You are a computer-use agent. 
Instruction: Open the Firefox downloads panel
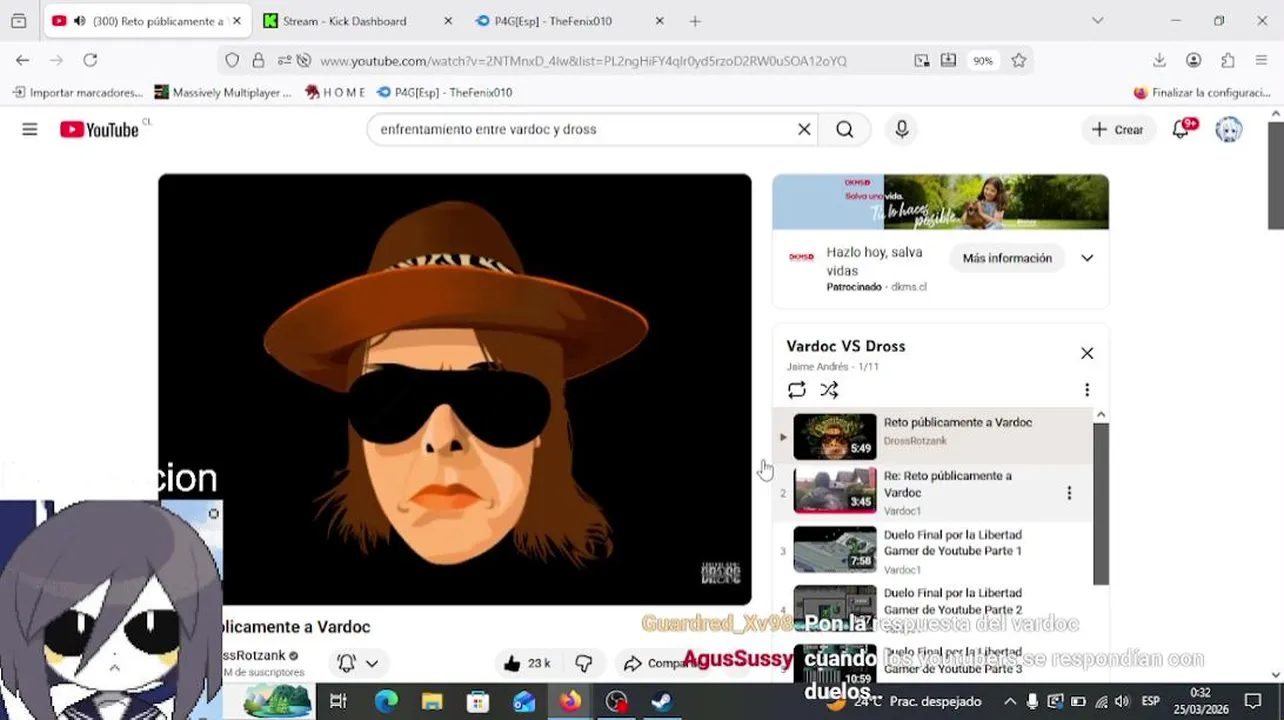(1159, 61)
